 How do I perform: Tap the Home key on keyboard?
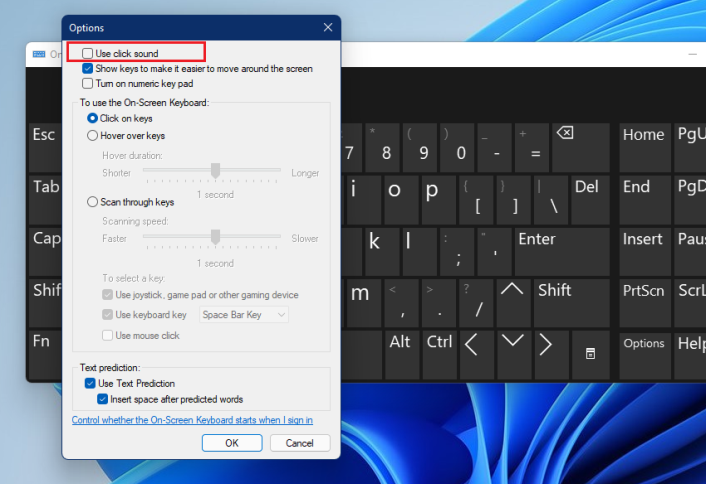point(645,147)
